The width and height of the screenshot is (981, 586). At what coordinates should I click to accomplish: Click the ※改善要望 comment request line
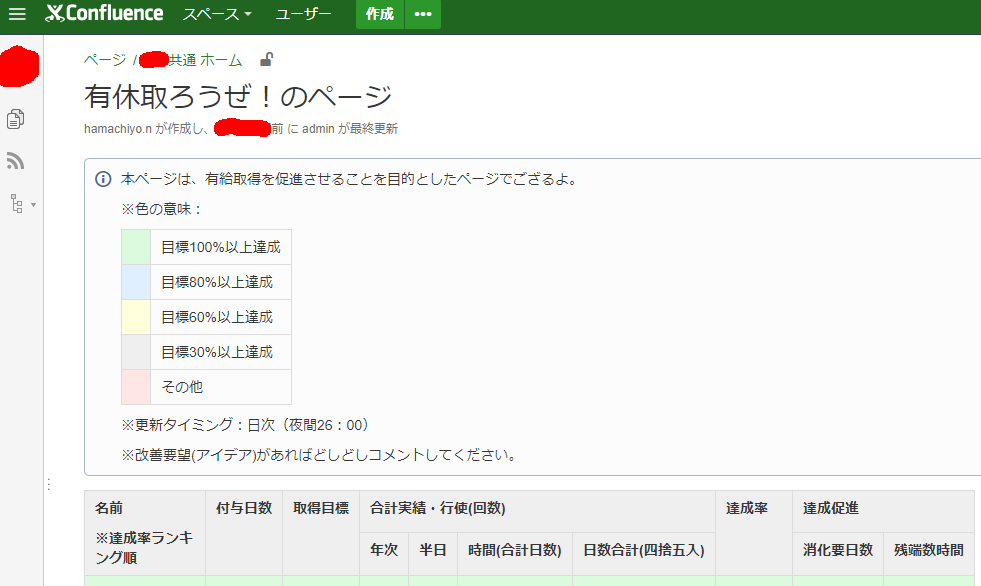point(321,455)
